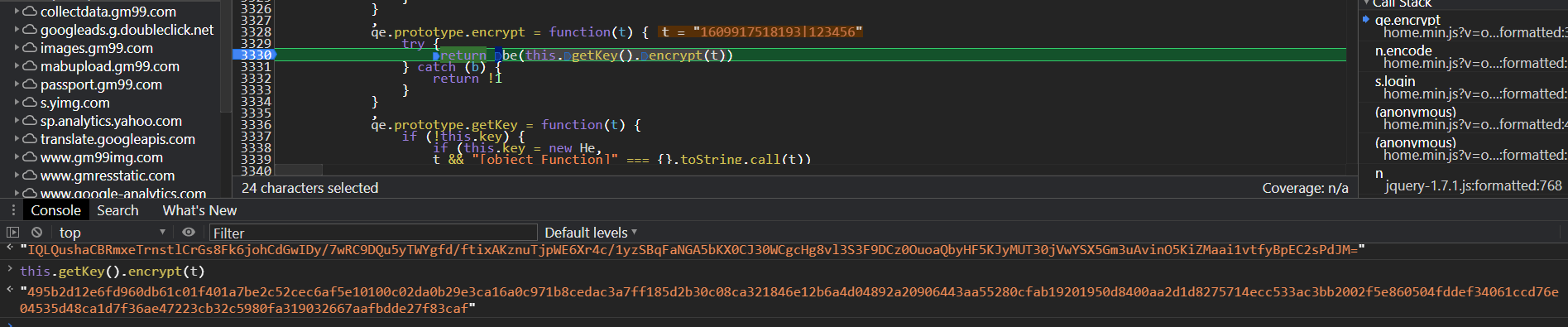Viewport: 1568px width, 327px height.
Task: Open the top execution context dropdown
Action: (x=112, y=233)
